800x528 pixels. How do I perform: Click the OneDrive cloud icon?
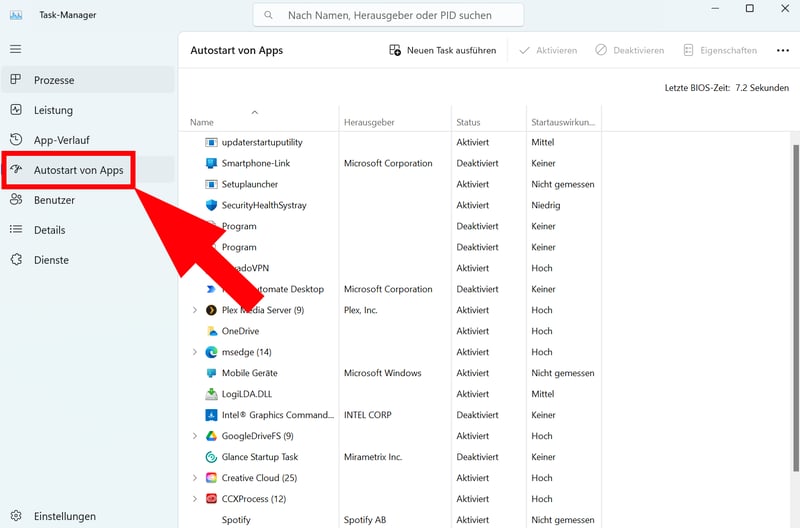[x=211, y=331]
